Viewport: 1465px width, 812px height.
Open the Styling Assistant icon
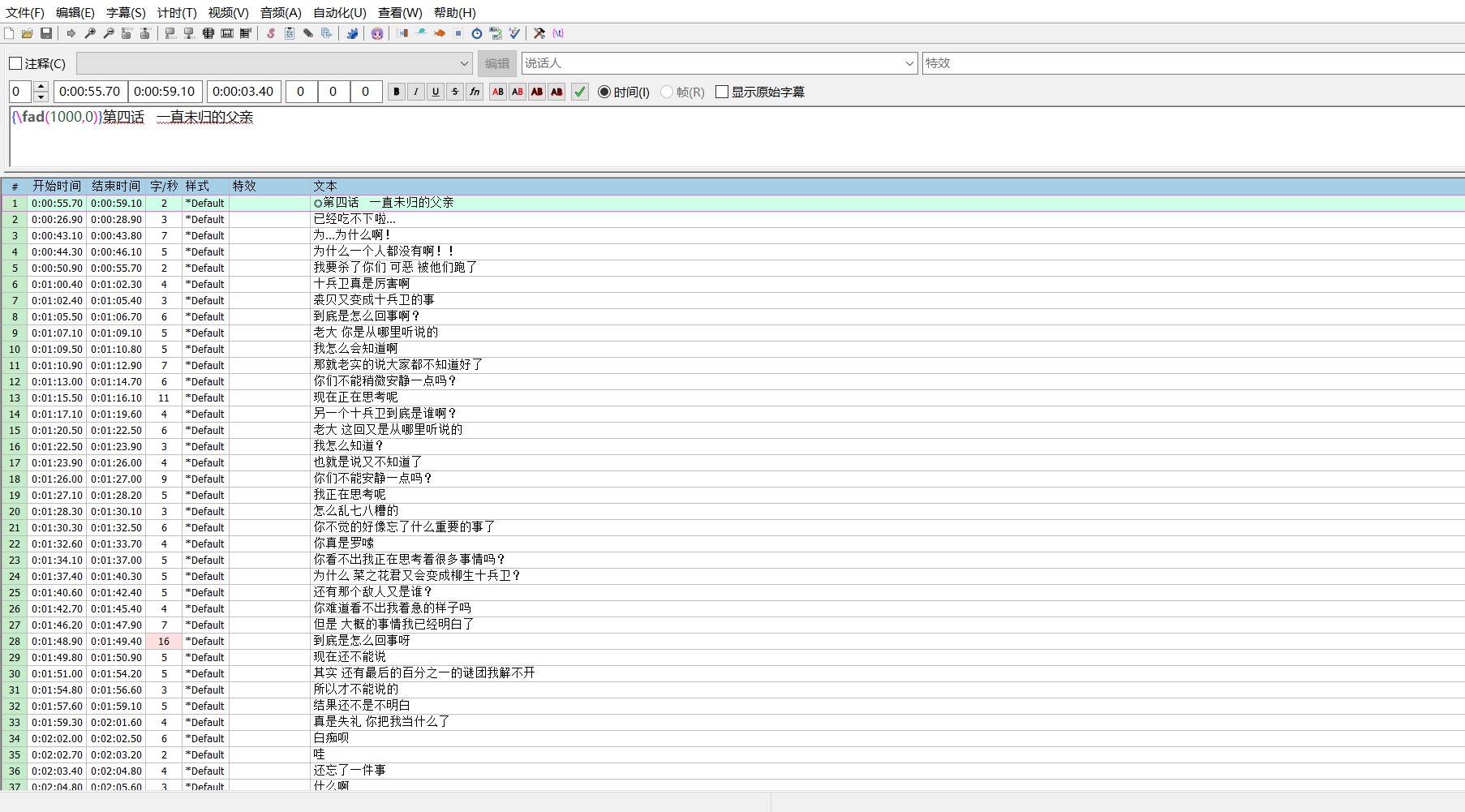[421, 33]
